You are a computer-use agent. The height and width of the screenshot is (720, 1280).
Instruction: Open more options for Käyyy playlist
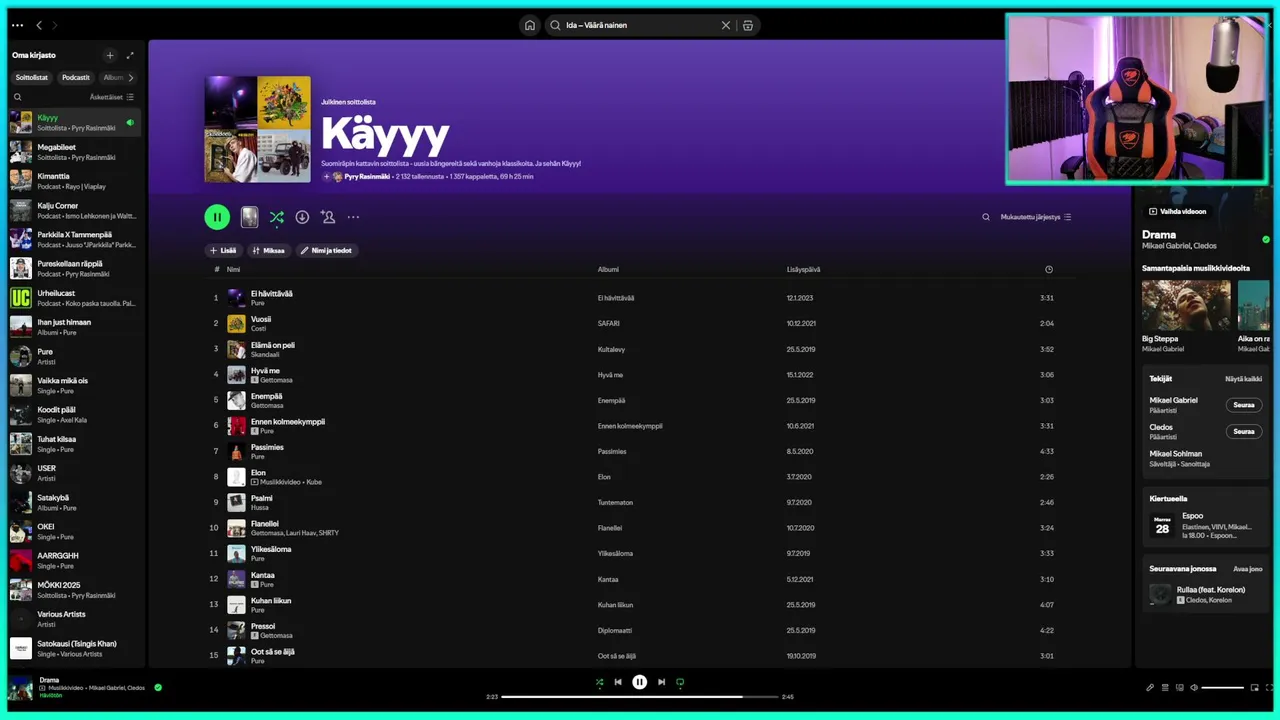pos(353,217)
